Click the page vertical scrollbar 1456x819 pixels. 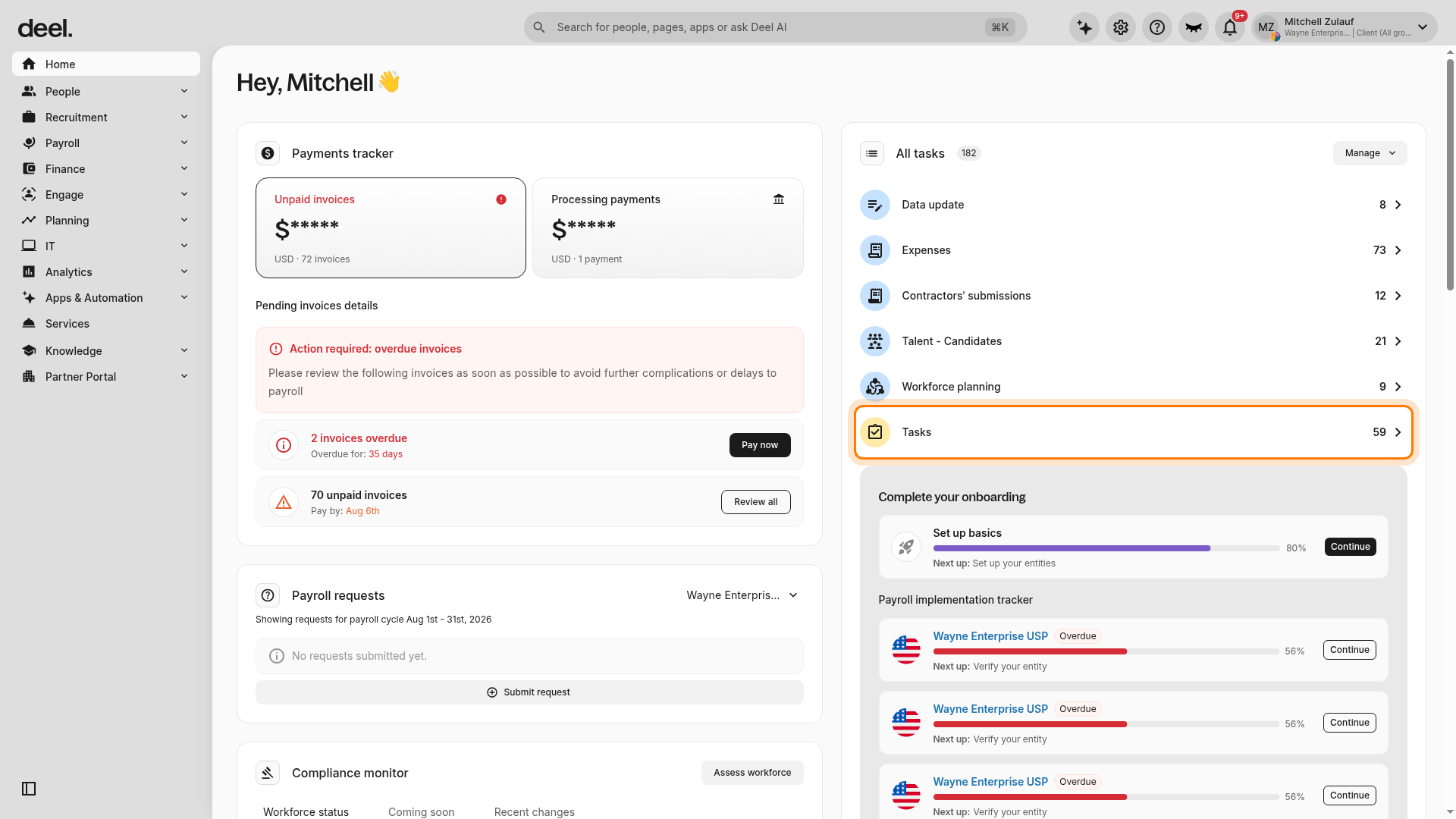coord(1450,174)
